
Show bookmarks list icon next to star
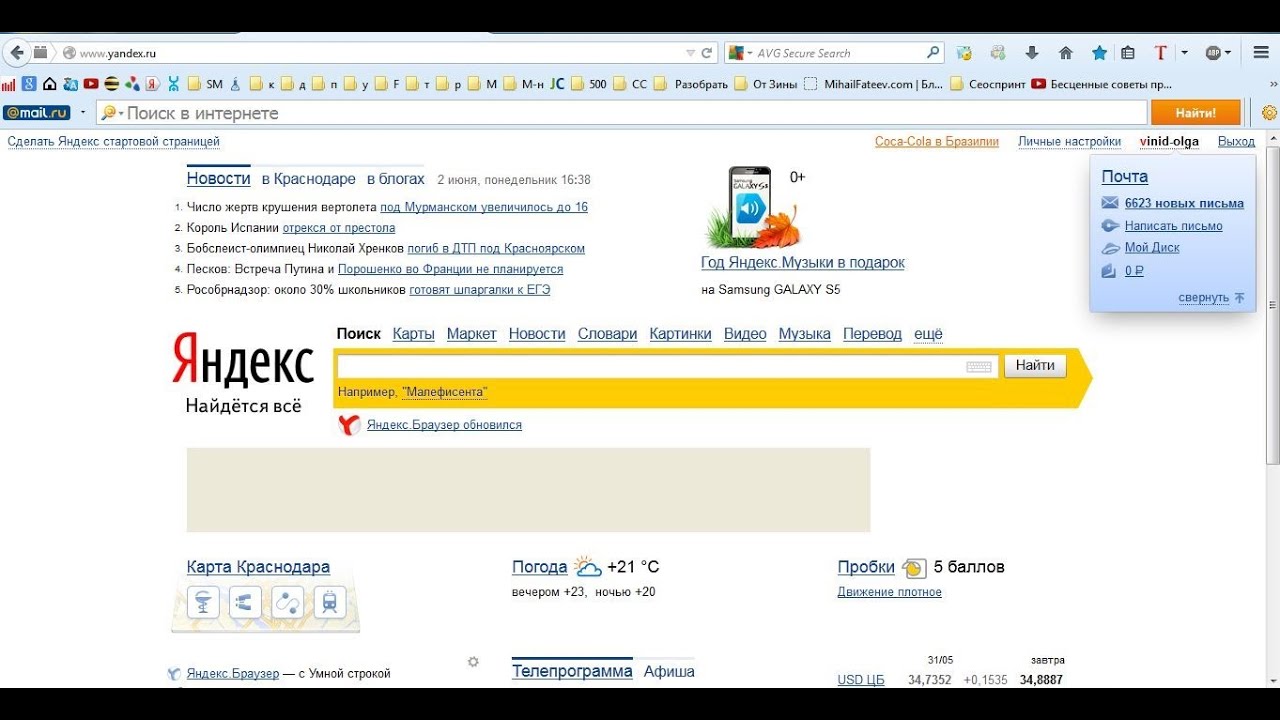[1127, 53]
